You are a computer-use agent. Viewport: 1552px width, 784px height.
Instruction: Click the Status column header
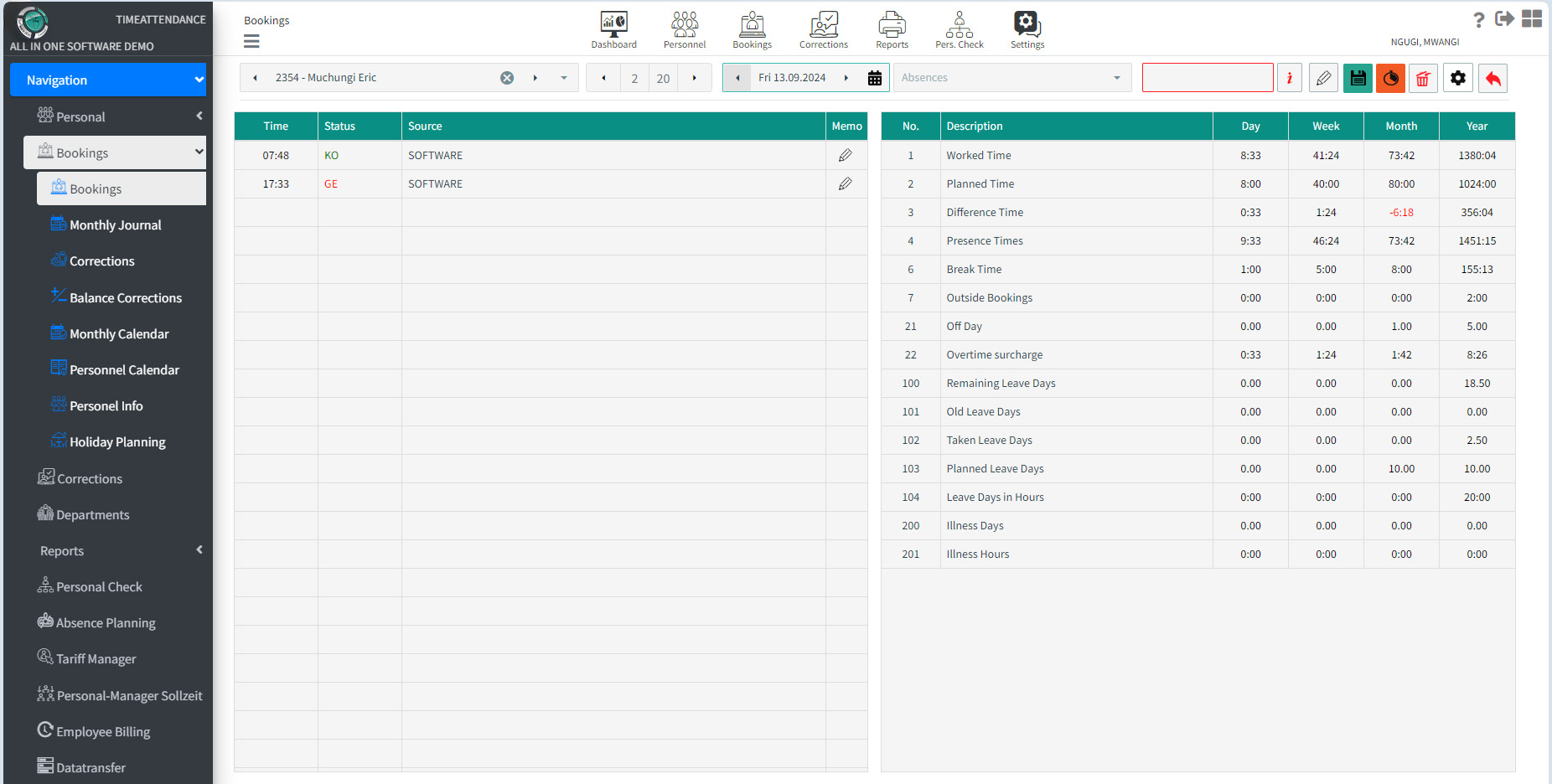[360, 126]
